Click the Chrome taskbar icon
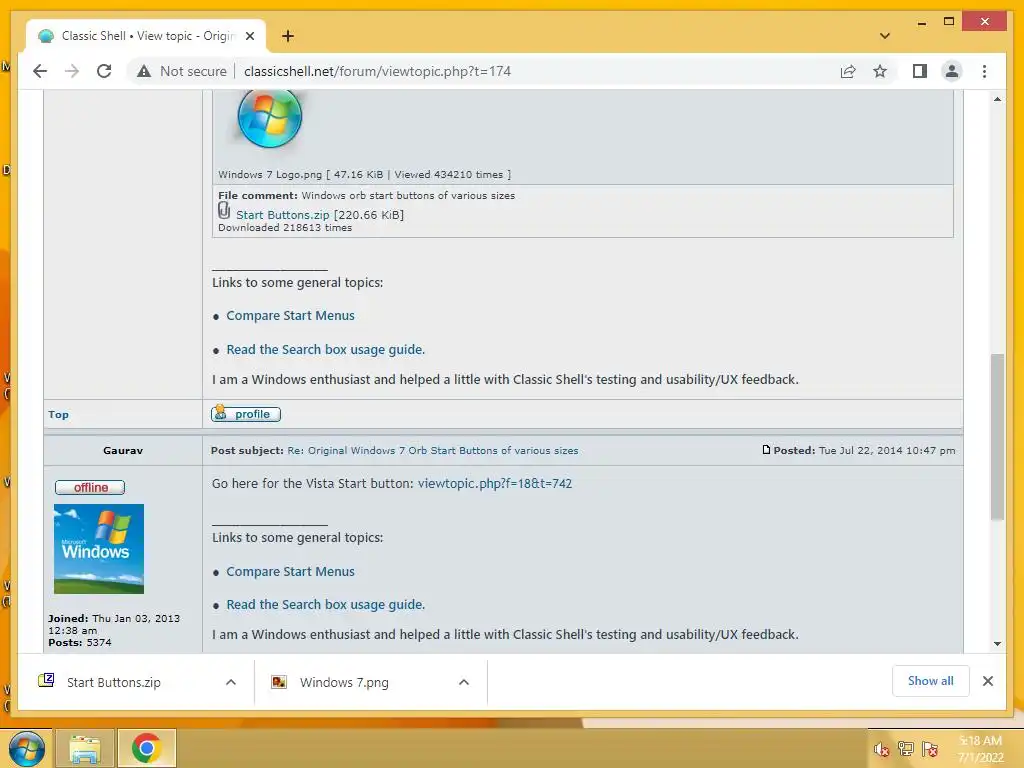The width and height of the screenshot is (1024, 768). (146, 748)
